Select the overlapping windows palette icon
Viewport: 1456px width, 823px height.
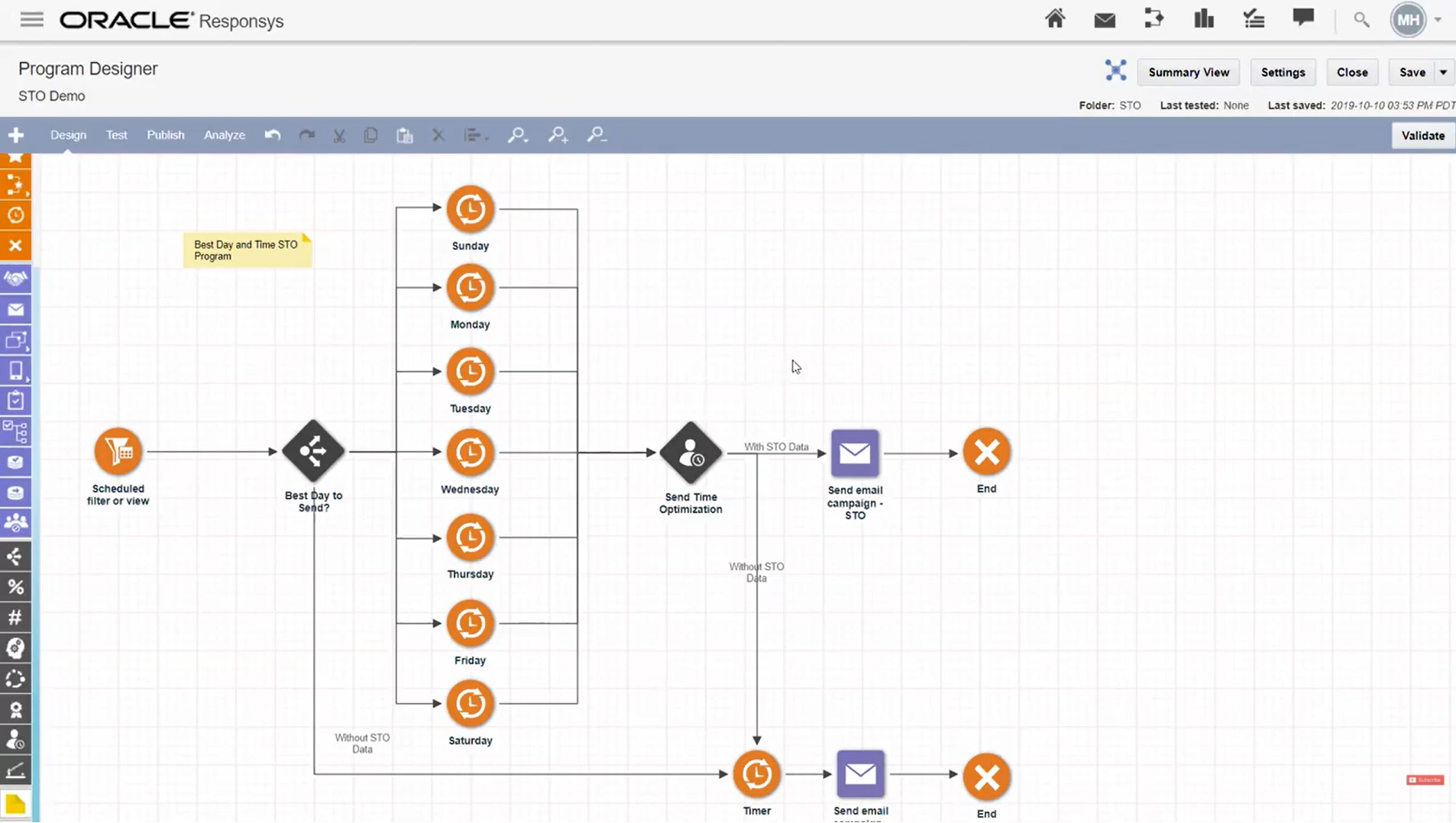(x=15, y=340)
